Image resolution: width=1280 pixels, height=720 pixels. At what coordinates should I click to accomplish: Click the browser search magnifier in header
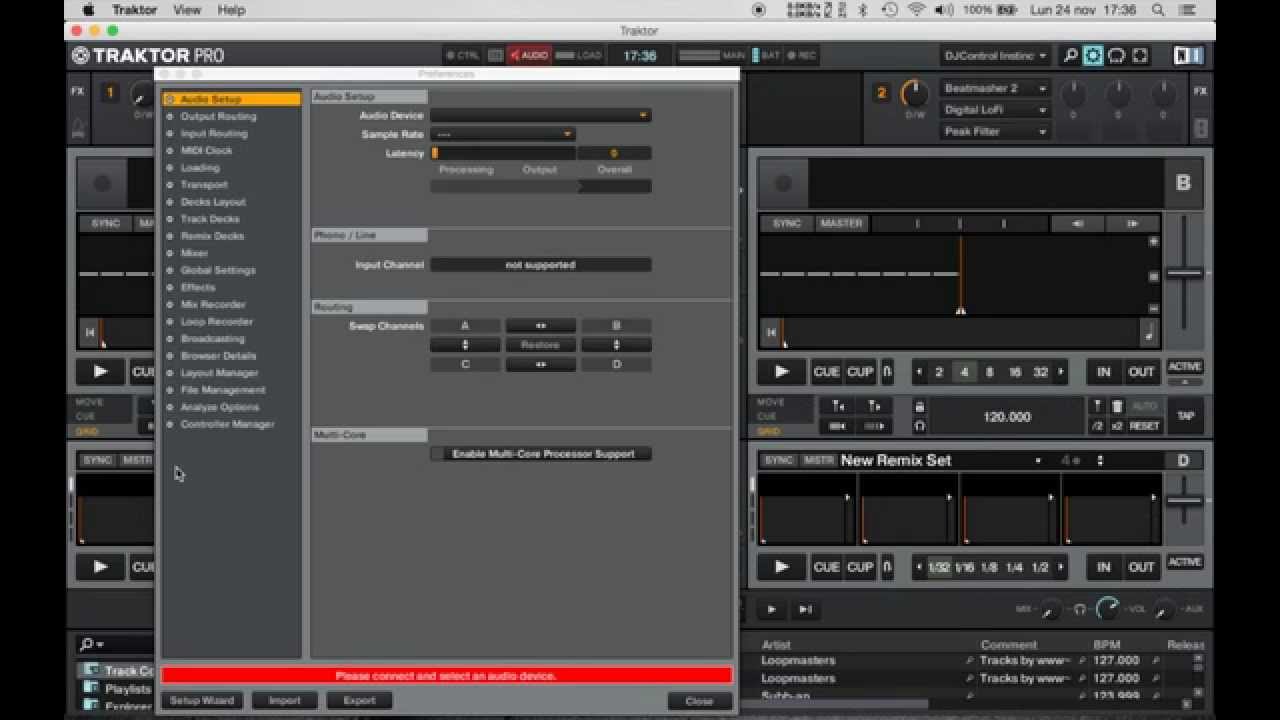pos(1070,56)
